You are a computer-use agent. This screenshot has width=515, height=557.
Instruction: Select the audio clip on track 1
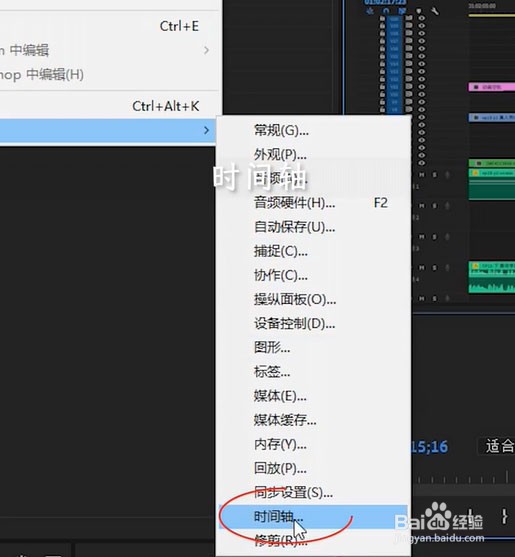(492, 184)
